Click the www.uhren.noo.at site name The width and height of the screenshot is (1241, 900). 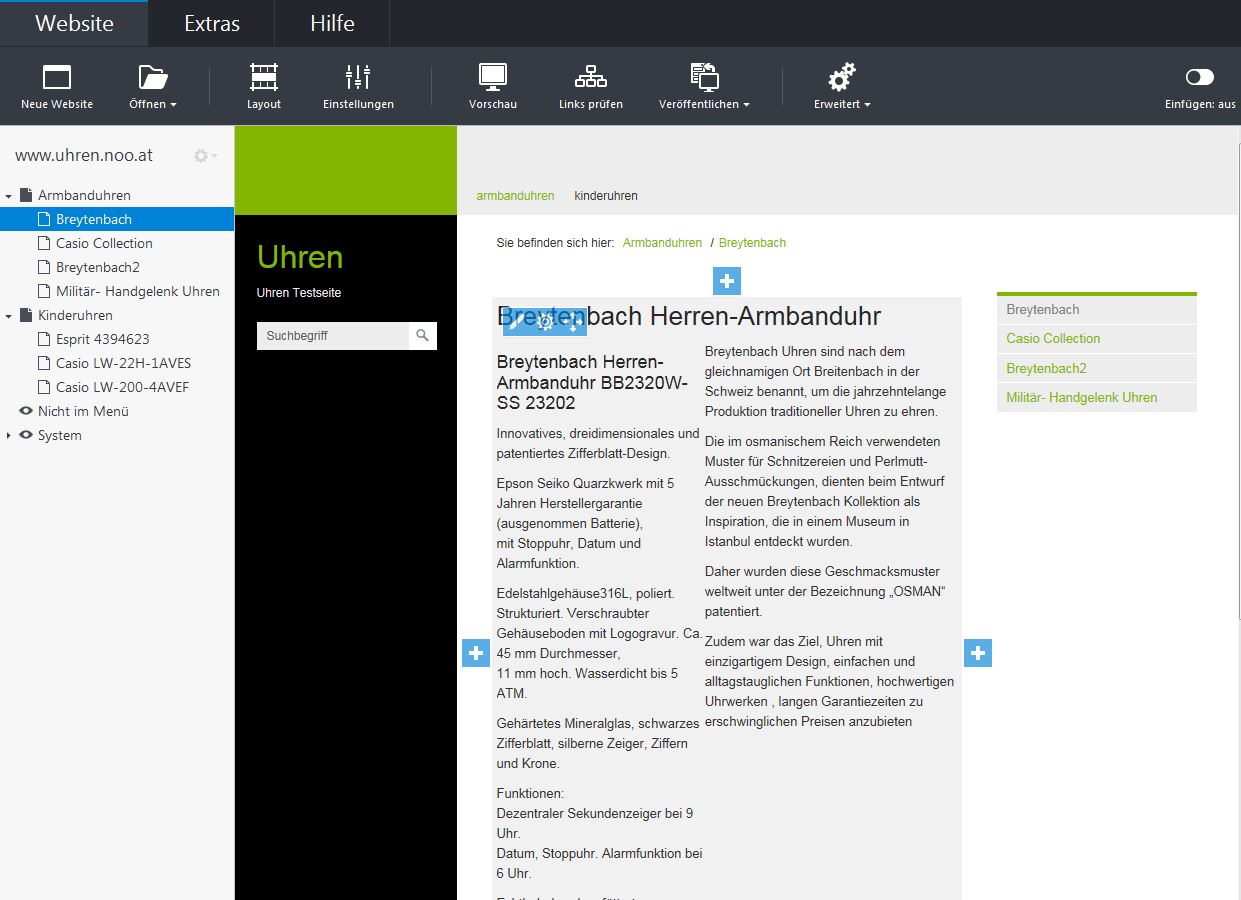coord(84,155)
